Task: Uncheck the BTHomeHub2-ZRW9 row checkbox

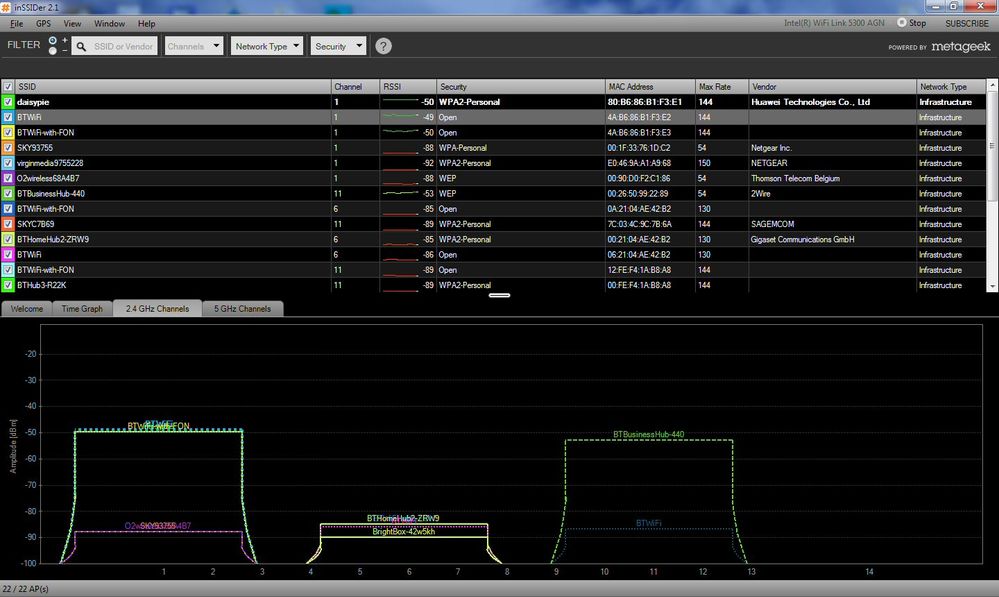Action: pos(8,240)
